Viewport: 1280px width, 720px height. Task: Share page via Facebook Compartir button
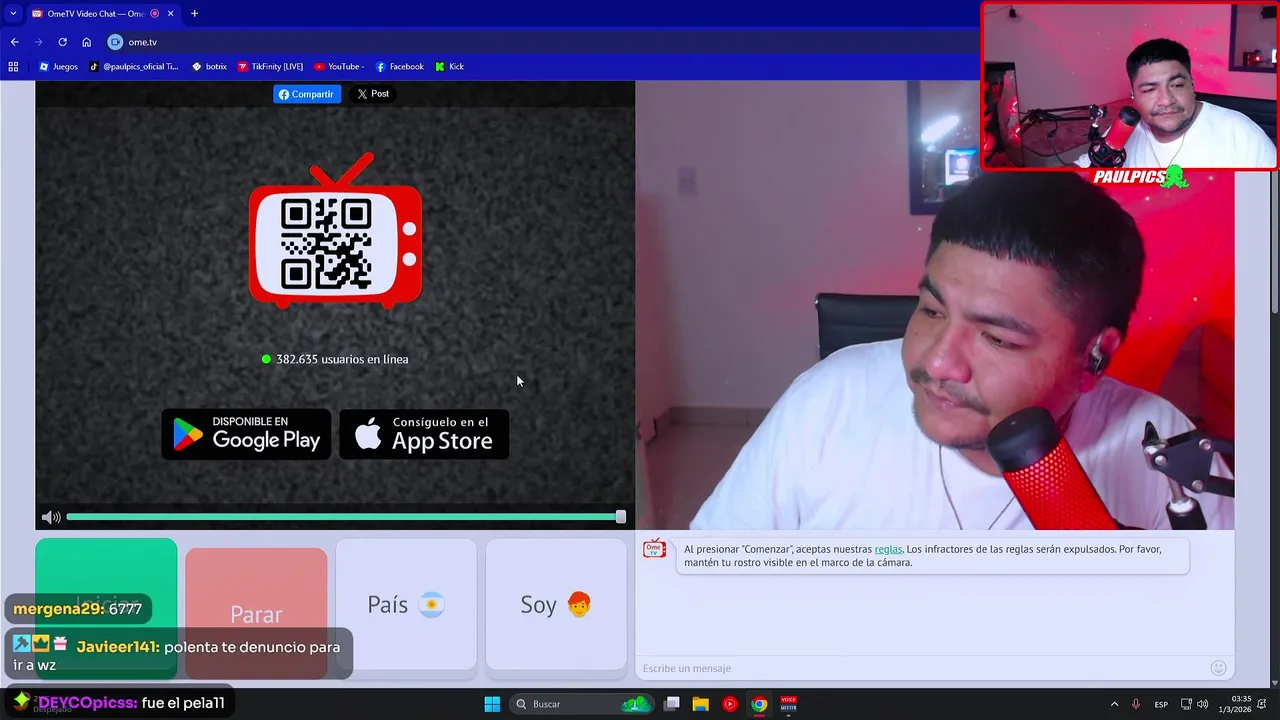307,94
